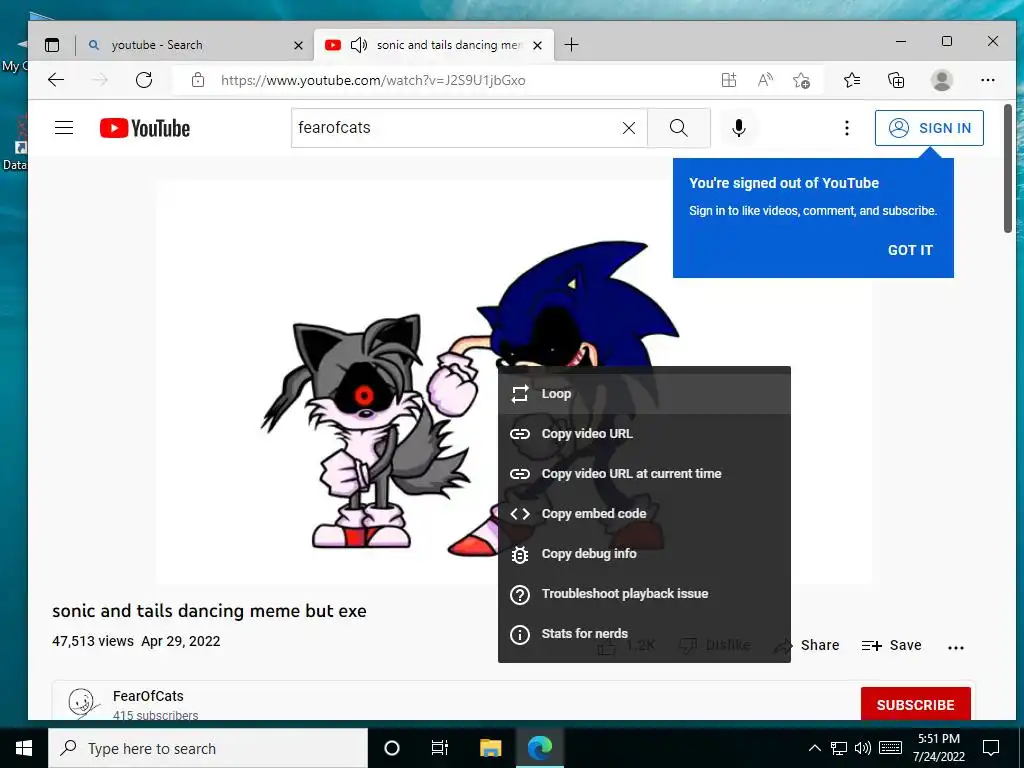Open Cortana circle on taskbar
The height and width of the screenshot is (768, 1024).
point(391,748)
